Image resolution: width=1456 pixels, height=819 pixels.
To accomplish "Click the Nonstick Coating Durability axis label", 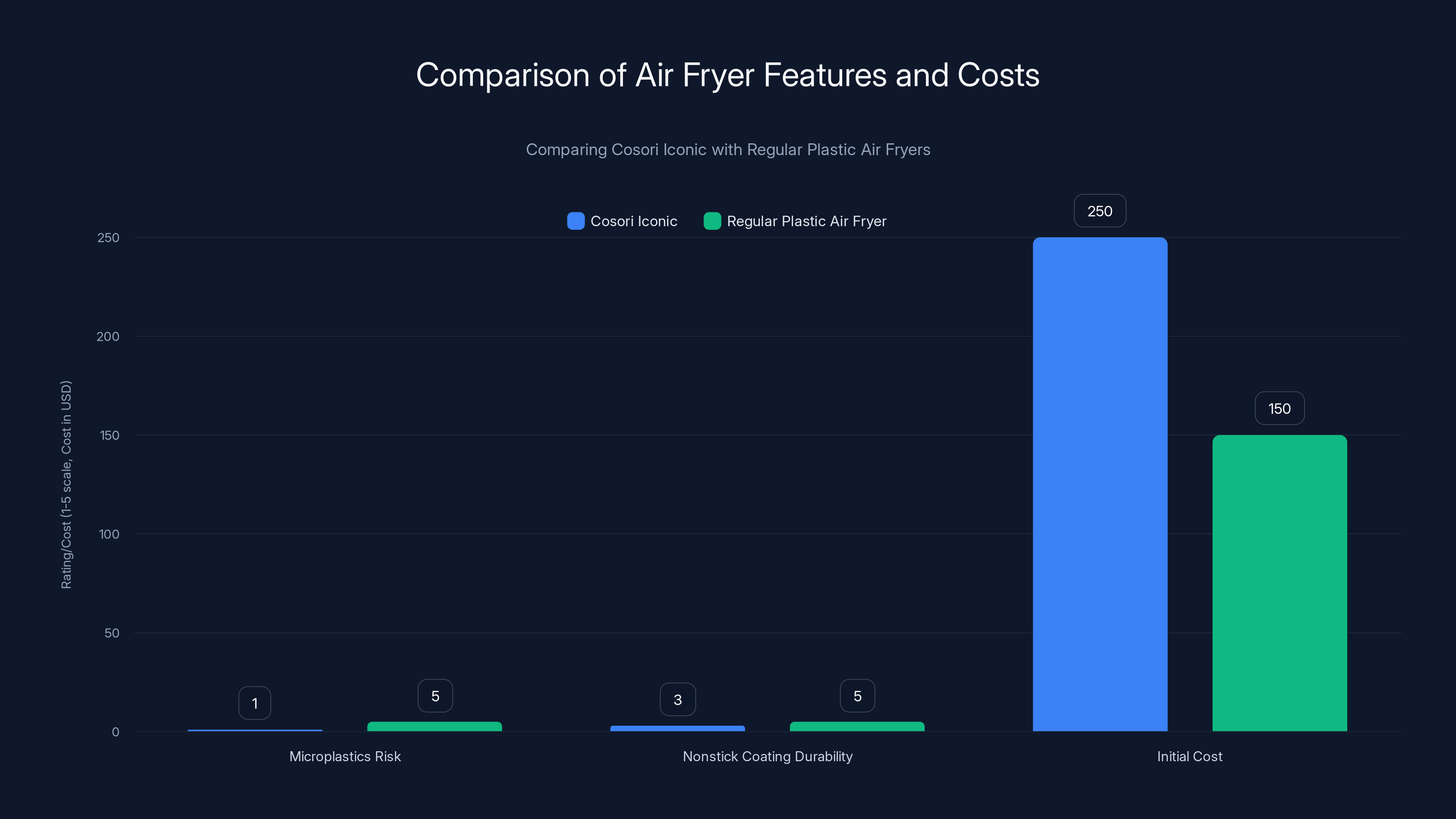I will coord(768,756).
